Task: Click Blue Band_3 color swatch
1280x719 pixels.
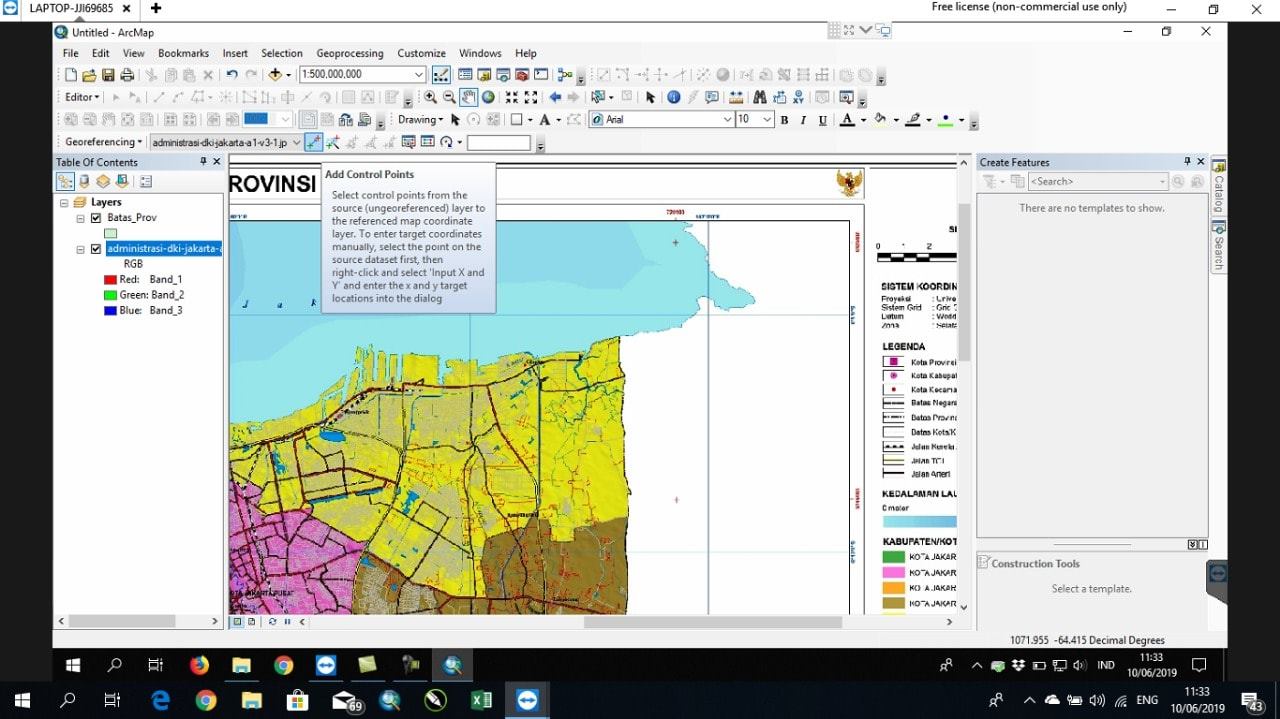Action: 111,310
